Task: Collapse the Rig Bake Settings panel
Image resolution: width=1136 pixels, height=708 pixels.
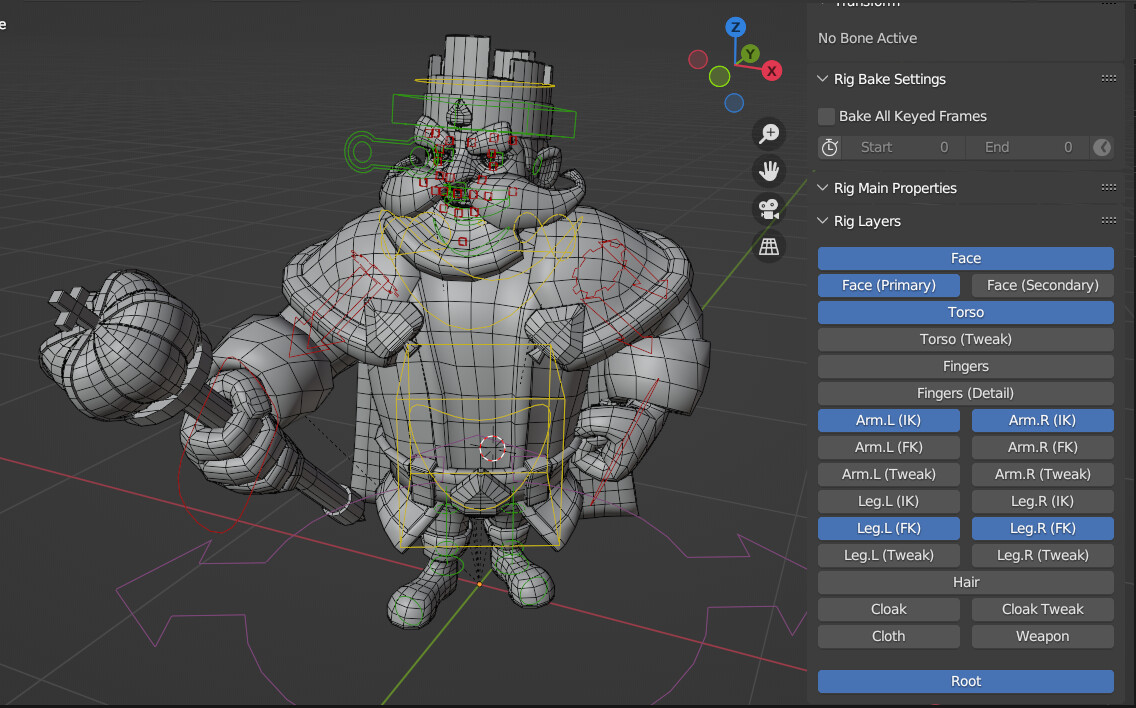Action: pyautogui.click(x=823, y=79)
